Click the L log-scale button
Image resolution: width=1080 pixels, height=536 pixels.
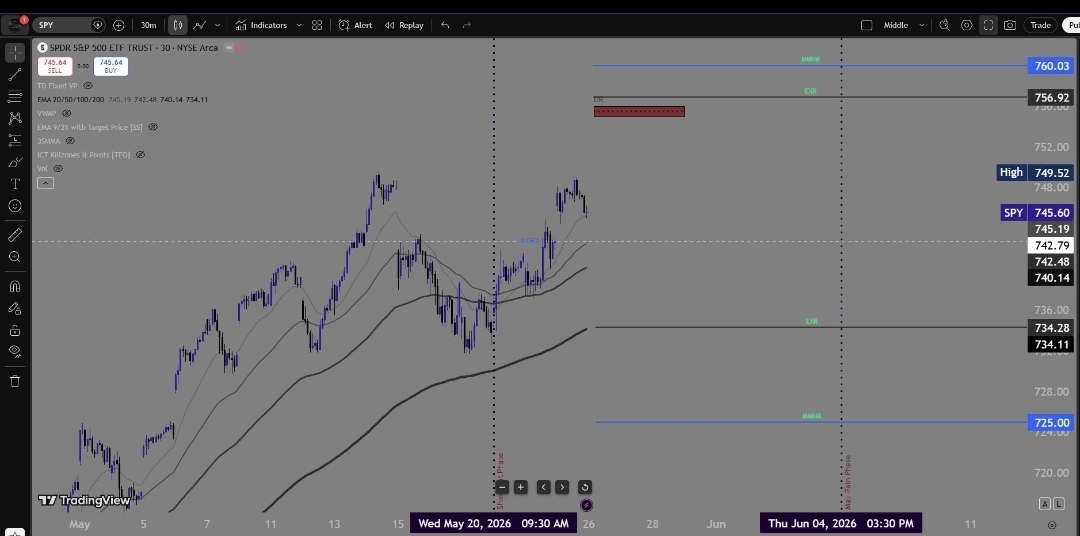(1058, 504)
